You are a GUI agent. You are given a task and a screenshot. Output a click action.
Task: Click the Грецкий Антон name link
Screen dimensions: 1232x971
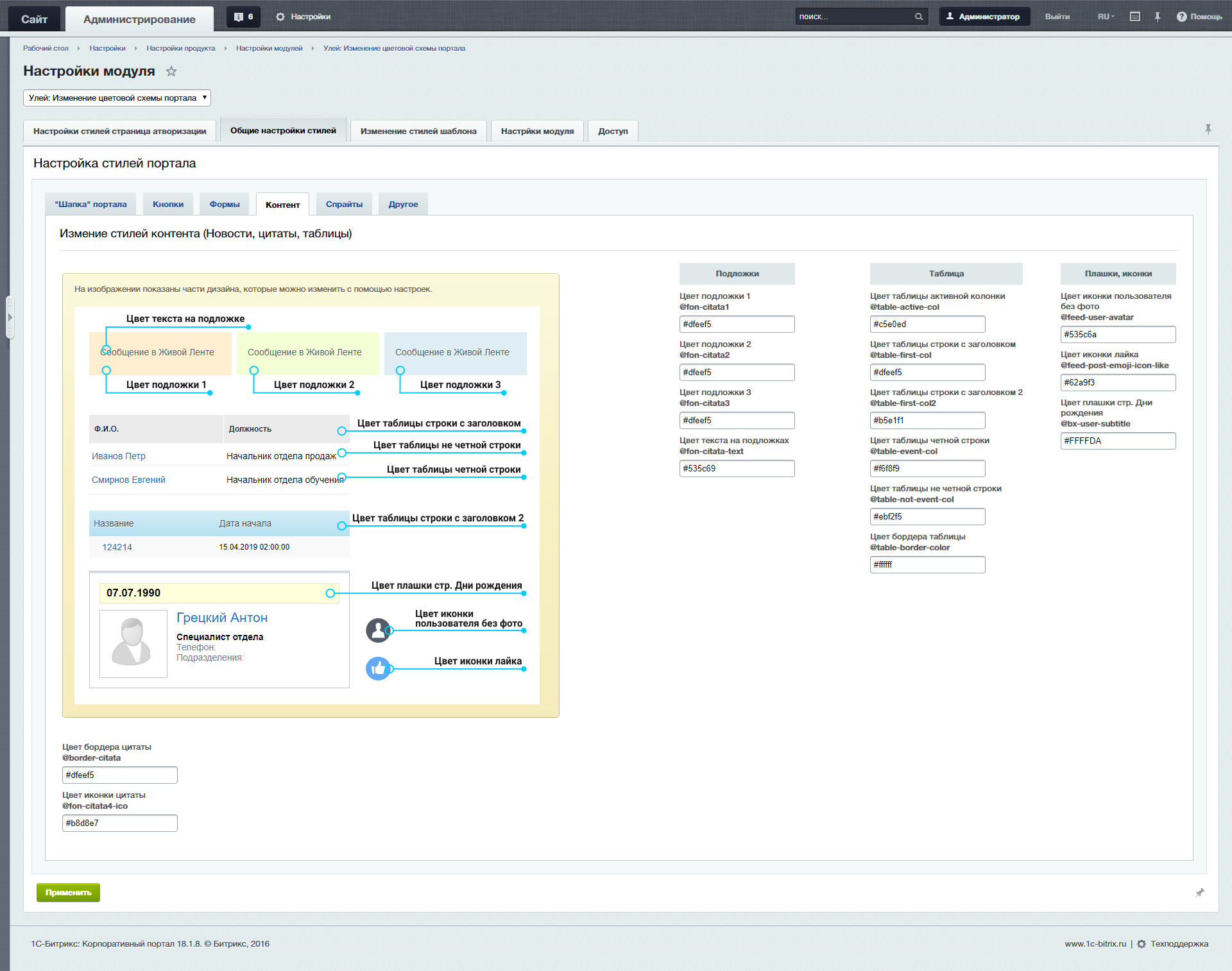[222, 618]
